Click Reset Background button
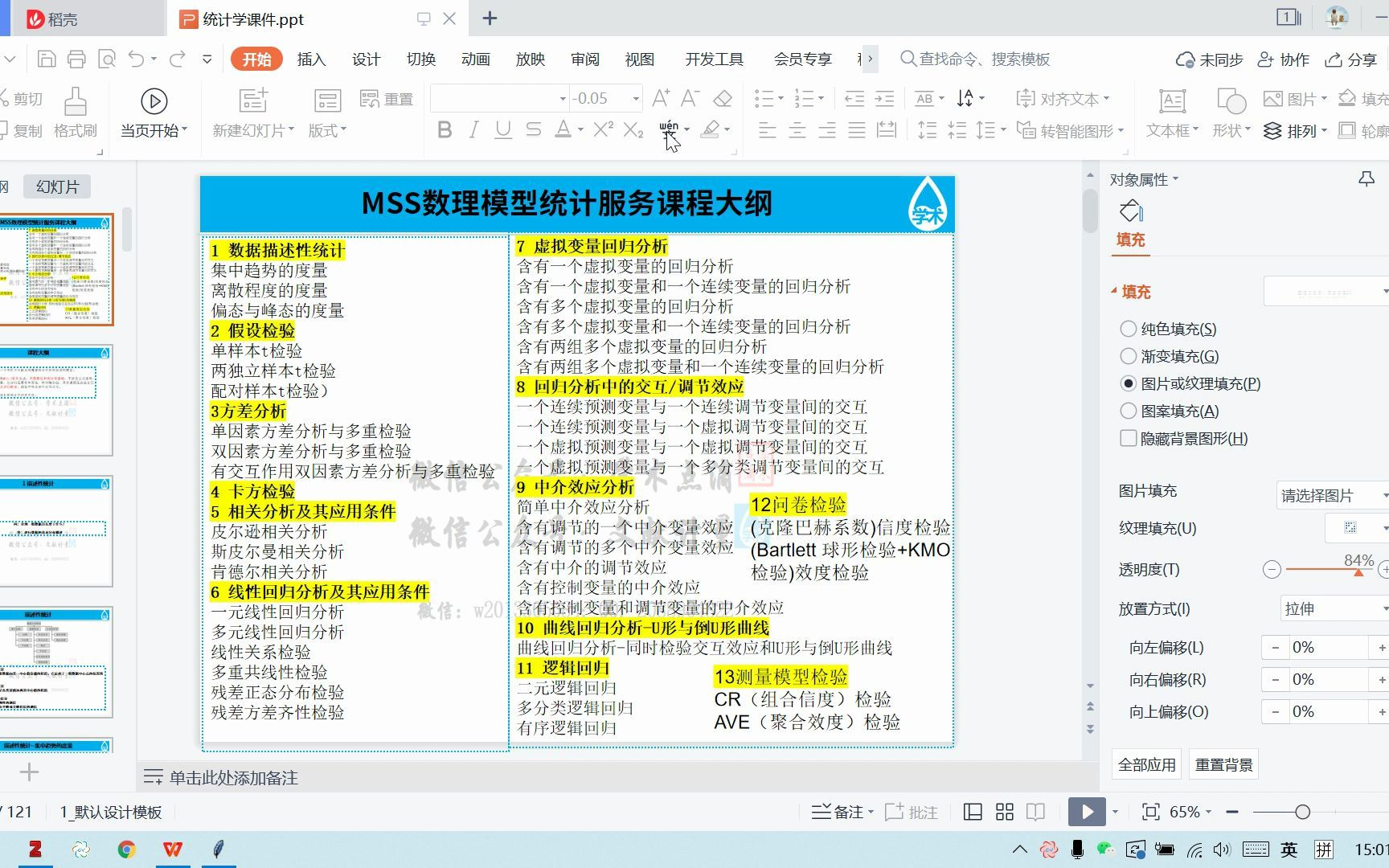The image size is (1389, 868). click(x=1223, y=764)
